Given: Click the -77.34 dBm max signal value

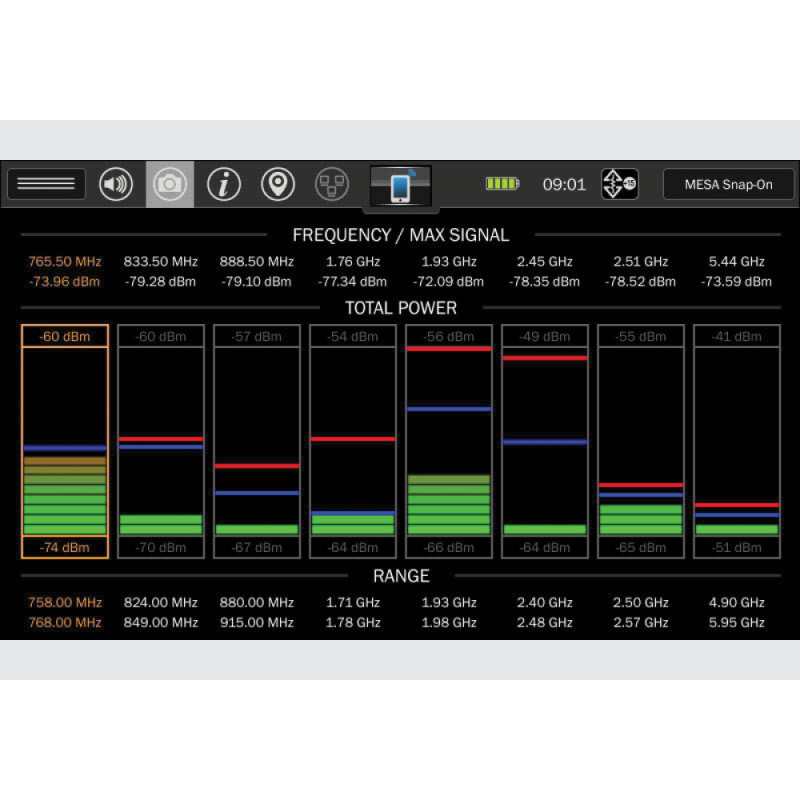Looking at the screenshot, I should coord(353,282).
